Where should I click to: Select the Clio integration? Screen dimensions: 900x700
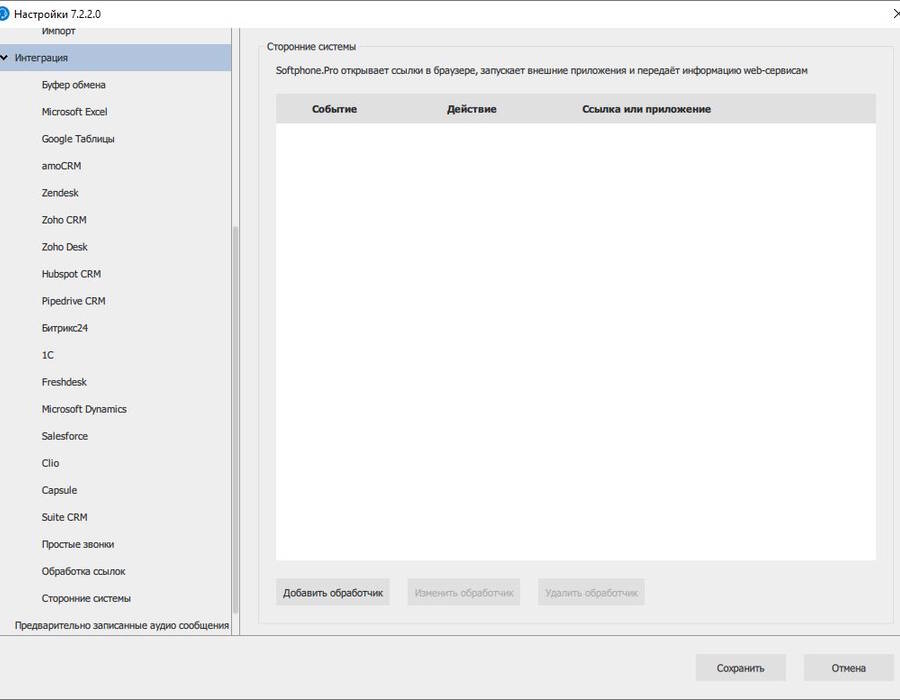pos(50,463)
